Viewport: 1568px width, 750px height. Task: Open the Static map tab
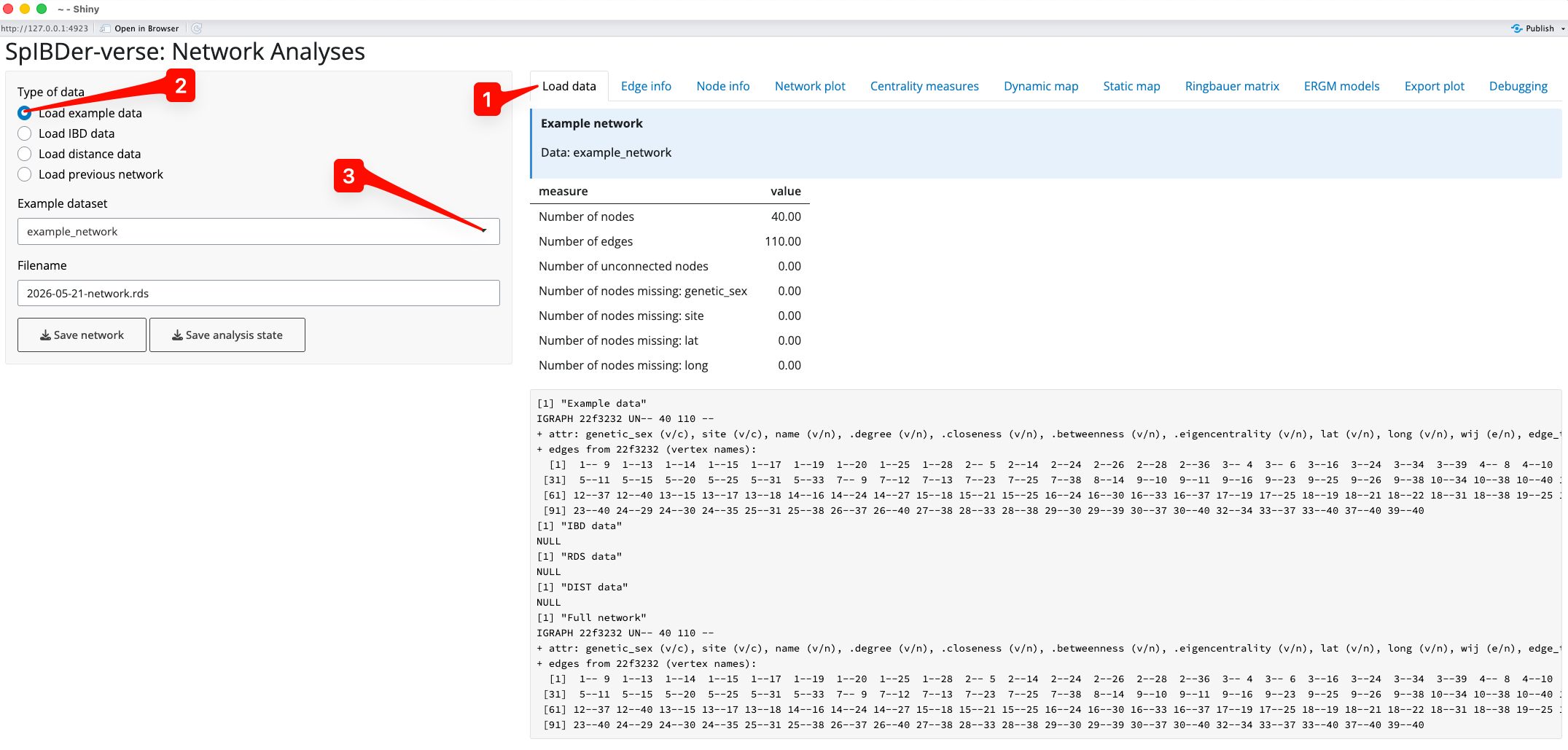(x=1131, y=86)
